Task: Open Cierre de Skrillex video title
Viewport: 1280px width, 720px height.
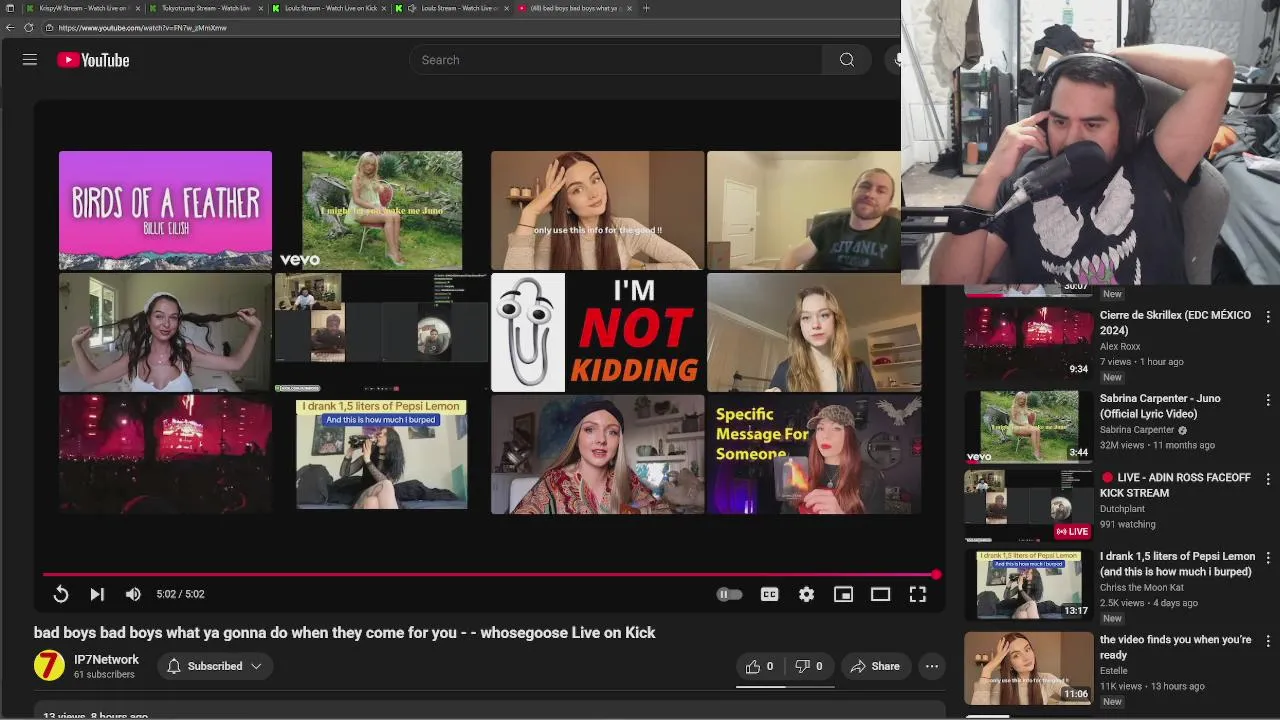Action: coord(1175,322)
